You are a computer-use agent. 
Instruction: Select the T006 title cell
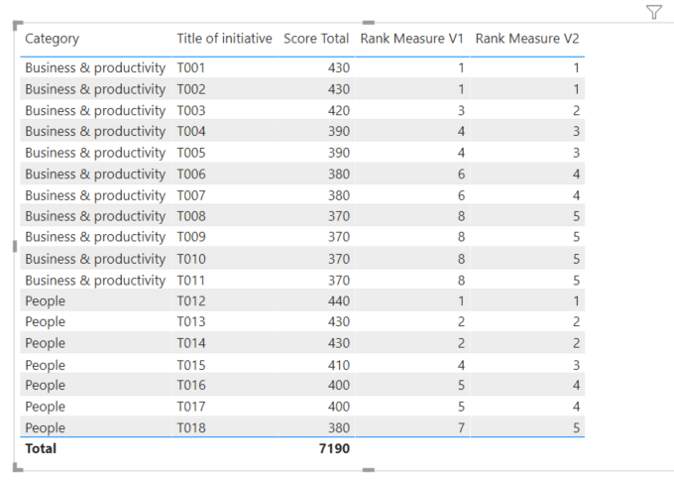[x=191, y=174]
